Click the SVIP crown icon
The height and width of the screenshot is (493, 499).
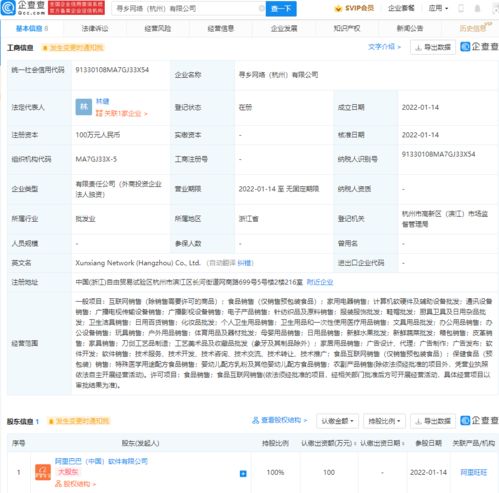[x=338, y=9]
